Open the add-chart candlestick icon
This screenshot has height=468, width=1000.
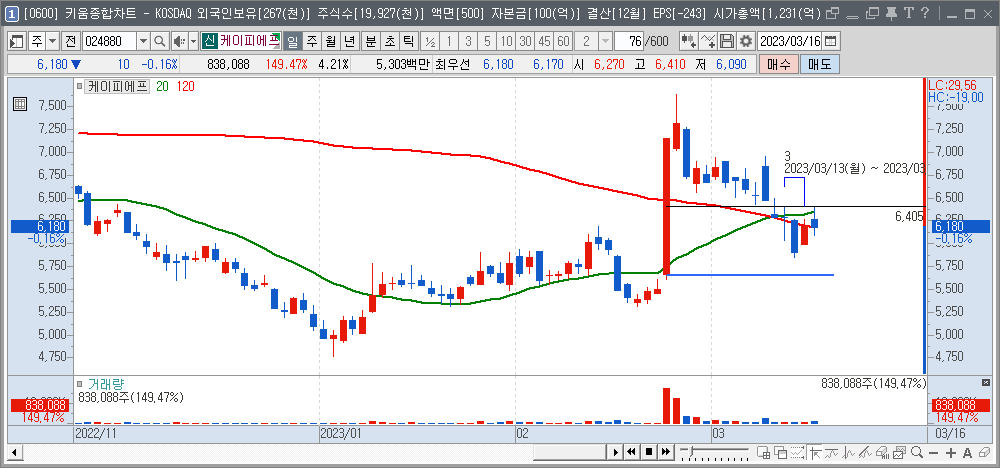point(688,41)
